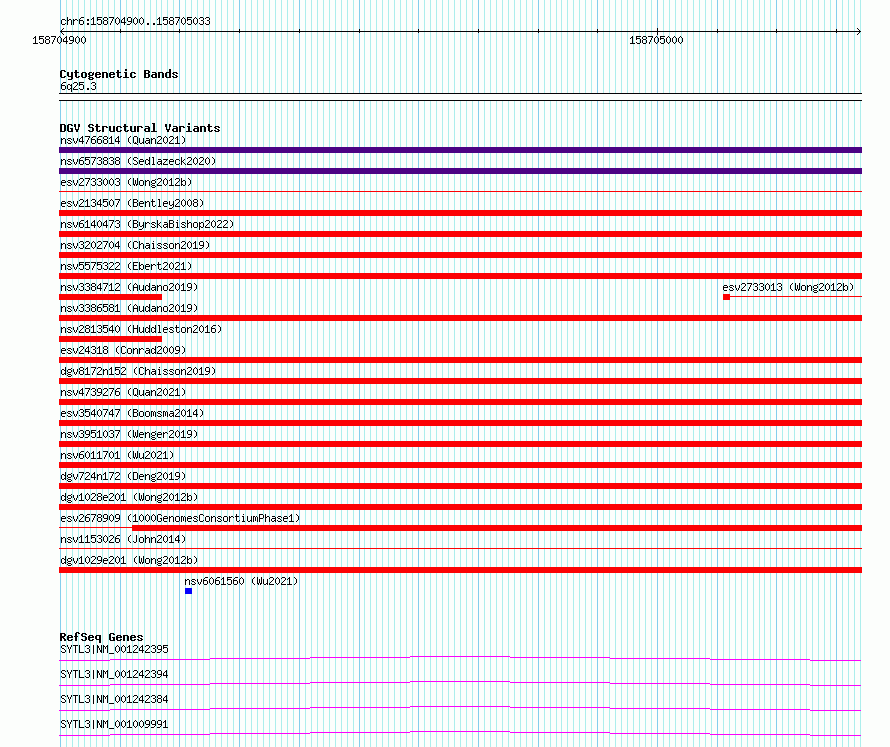Click the Cytogenetic Bands track title
This screenshot has height=747, width=890.
tap(119, 74)
